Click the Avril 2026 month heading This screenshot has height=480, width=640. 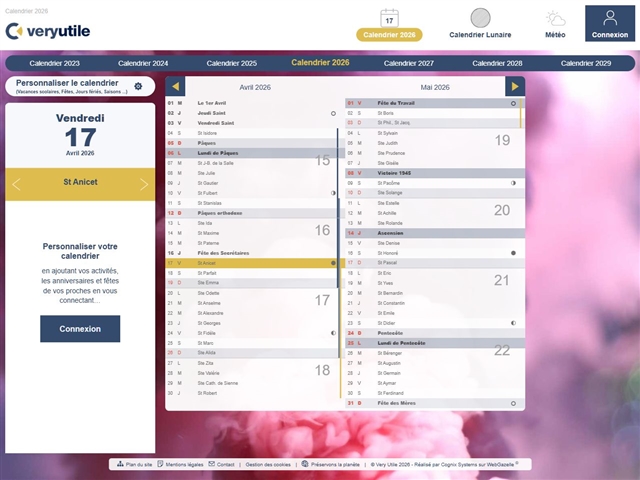255,87
